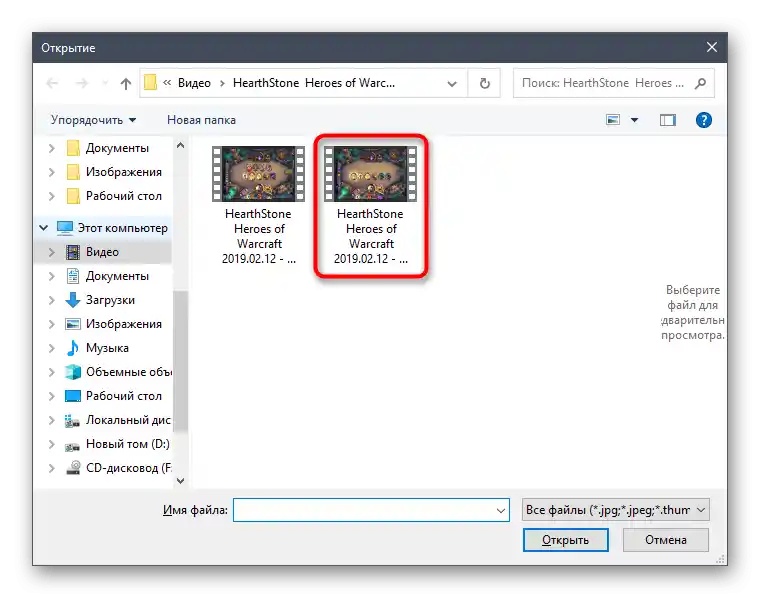Expand the Музыка node
Image resolution: width=760 pixels, height=598 pixels.
click(x=51, y=348)
